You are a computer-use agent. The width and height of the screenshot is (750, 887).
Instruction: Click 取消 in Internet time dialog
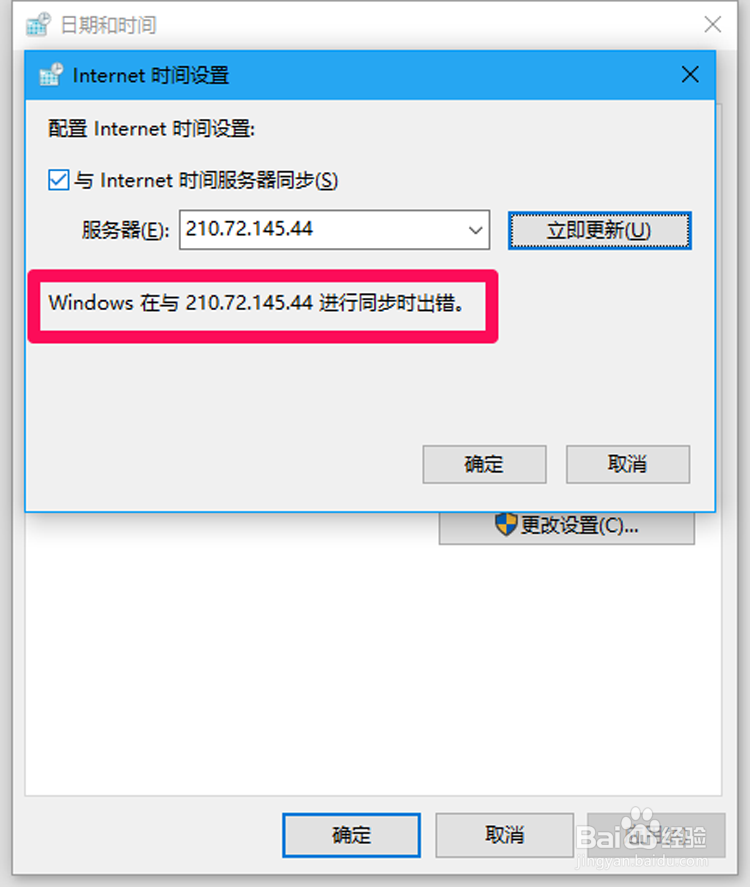628,464
